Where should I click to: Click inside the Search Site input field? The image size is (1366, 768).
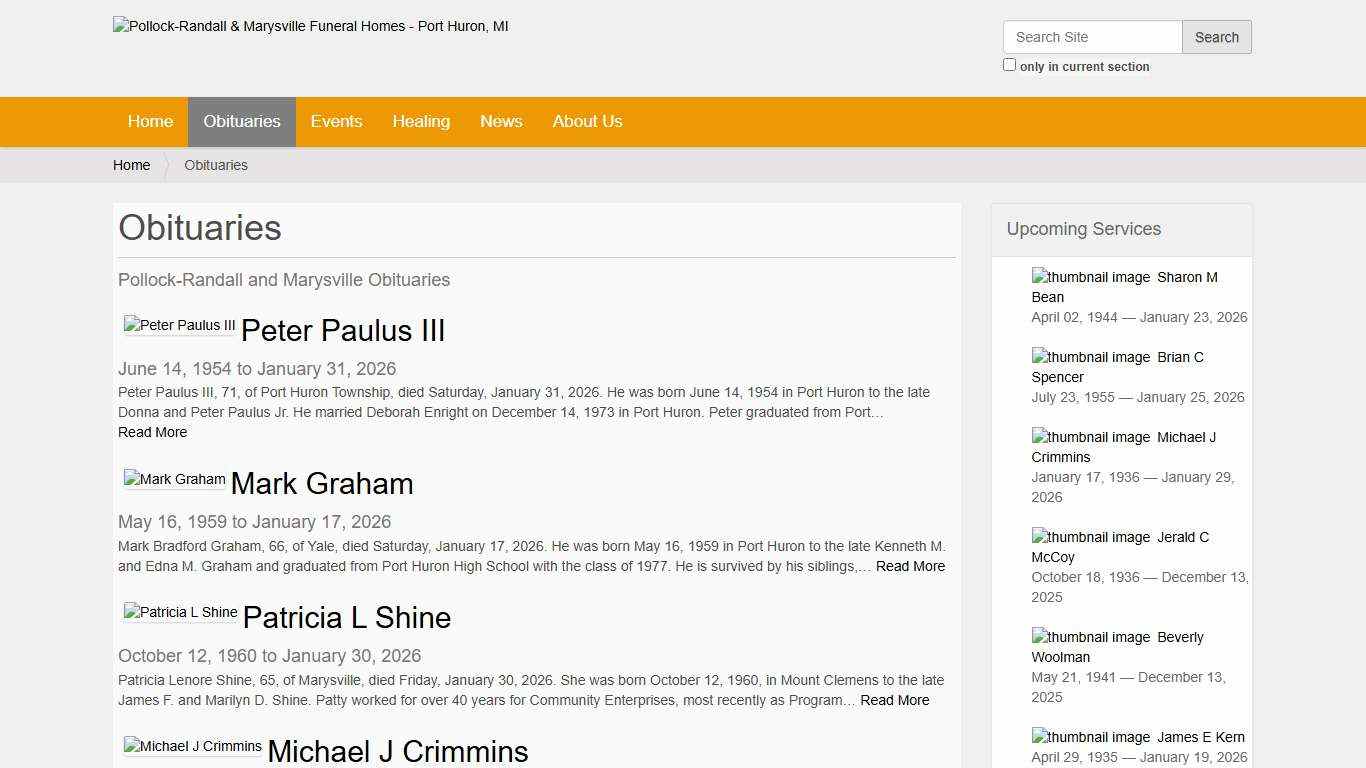pos(1092,37)
